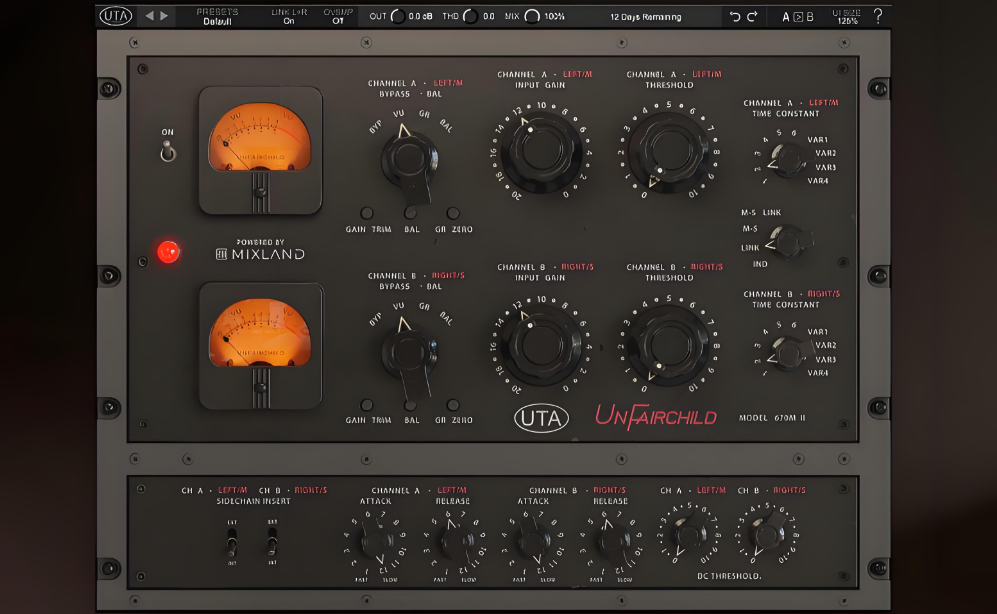This screenshot has height=614, width=997.
Task: Select the B compare state
Action: click(810, 16)
